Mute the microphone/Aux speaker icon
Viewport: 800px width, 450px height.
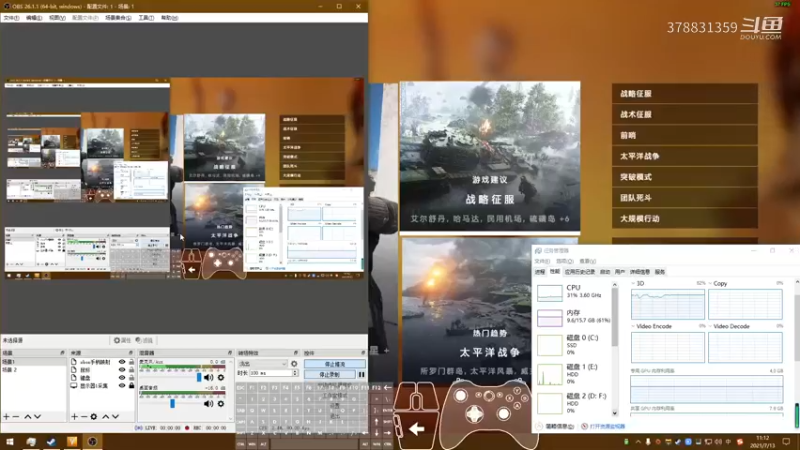point(209,378)
